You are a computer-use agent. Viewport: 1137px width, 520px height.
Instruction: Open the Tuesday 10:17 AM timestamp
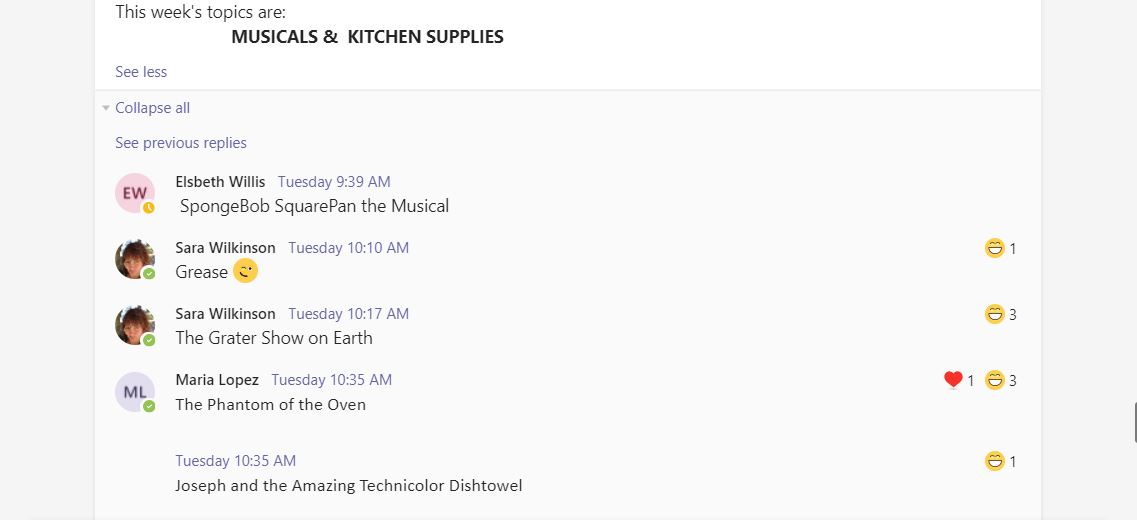click(x=348, y=314)
